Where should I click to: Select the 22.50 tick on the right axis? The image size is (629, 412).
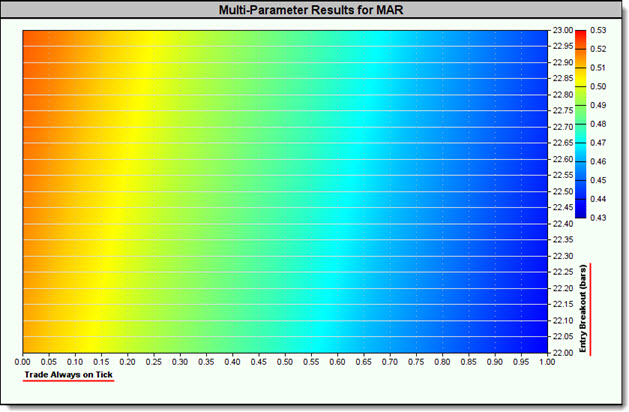coord(563,191)
